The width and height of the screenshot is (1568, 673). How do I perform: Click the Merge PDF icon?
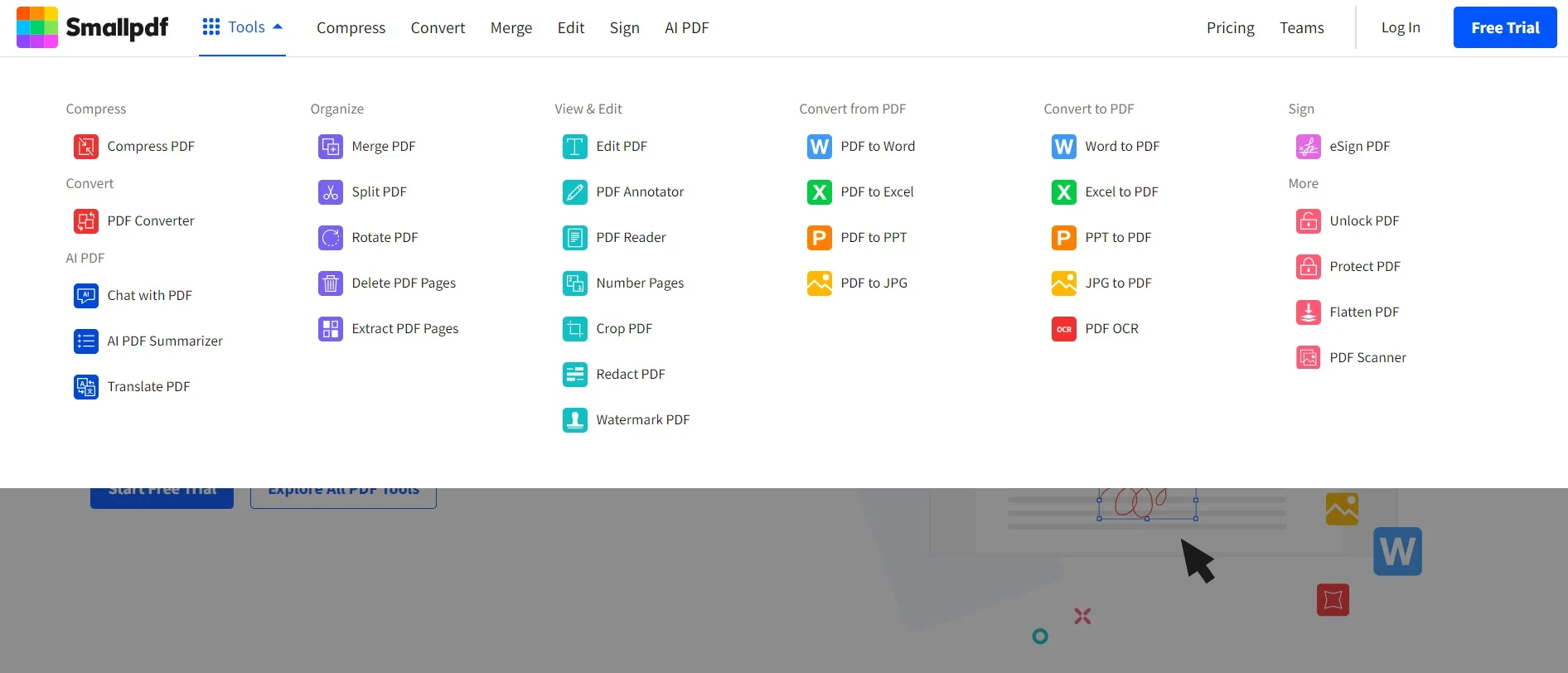(331, 147)
